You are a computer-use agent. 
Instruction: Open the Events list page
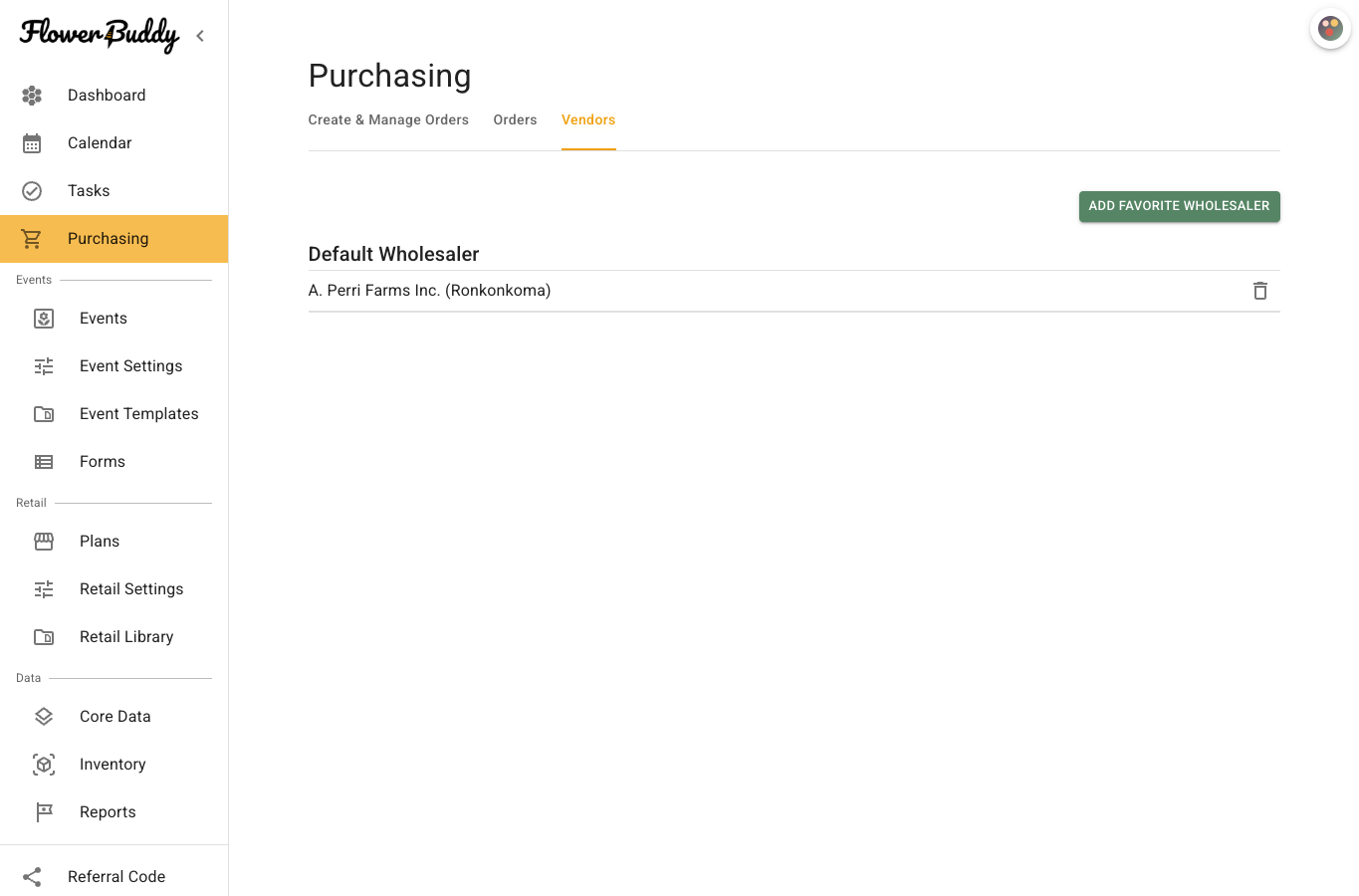[x=113, y=319]
